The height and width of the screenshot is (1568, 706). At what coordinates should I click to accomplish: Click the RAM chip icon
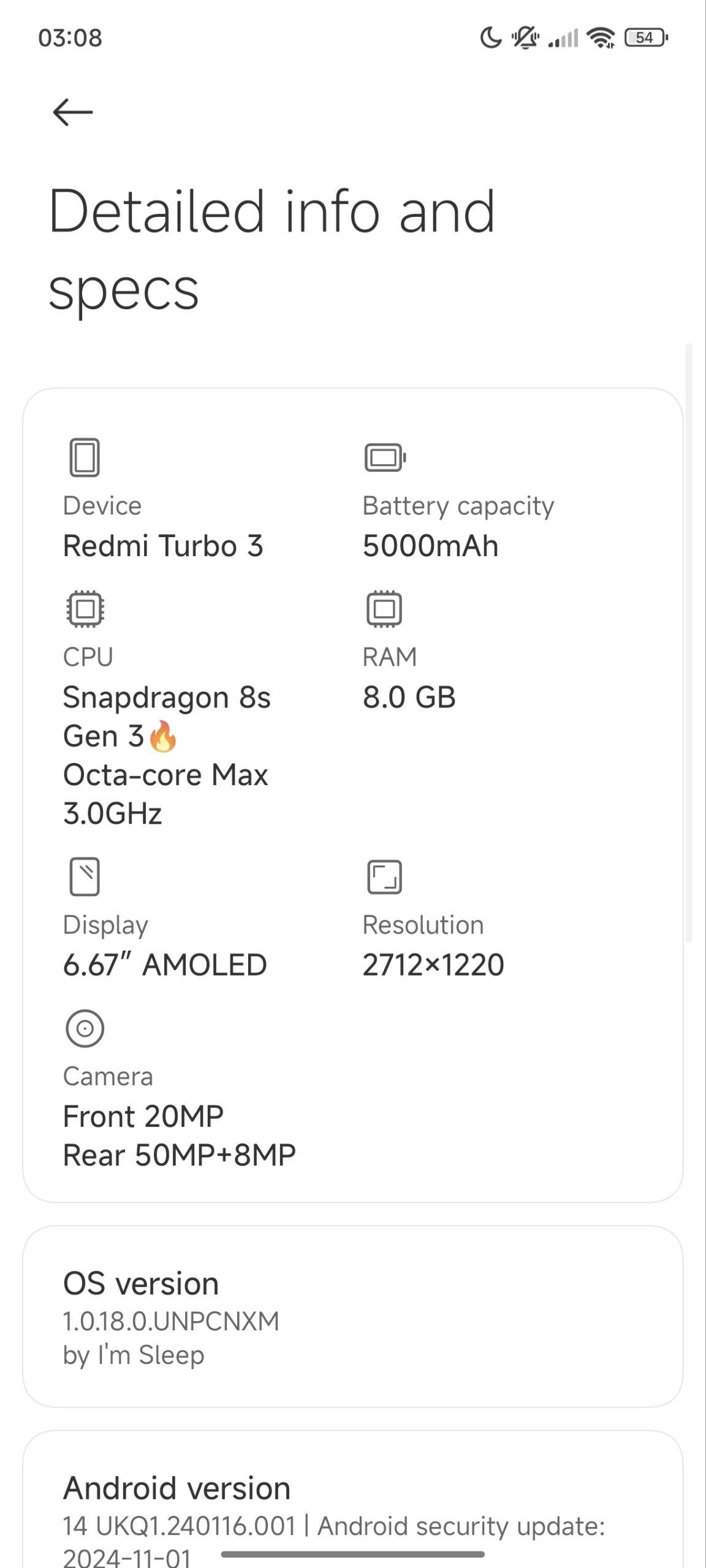384,609
